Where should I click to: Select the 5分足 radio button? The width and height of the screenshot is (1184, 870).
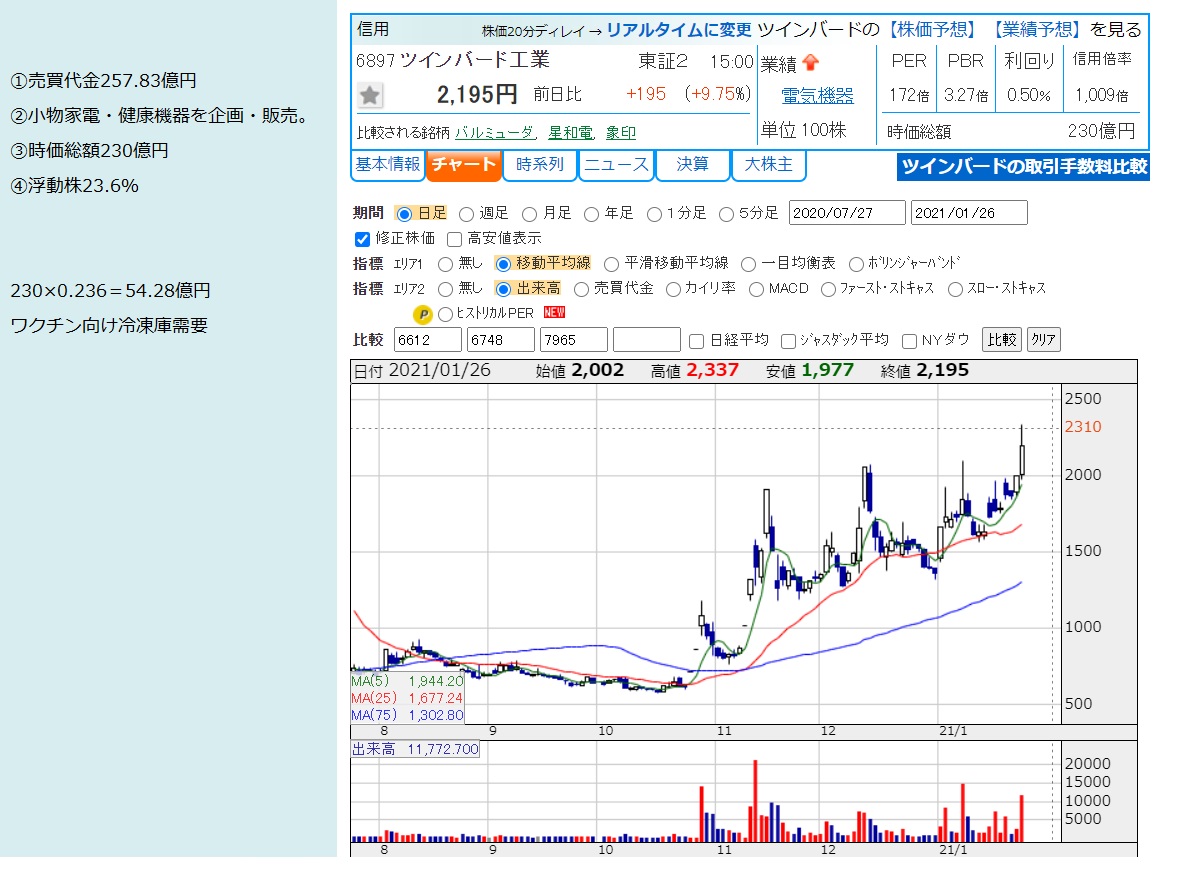[x=726, y=214]
